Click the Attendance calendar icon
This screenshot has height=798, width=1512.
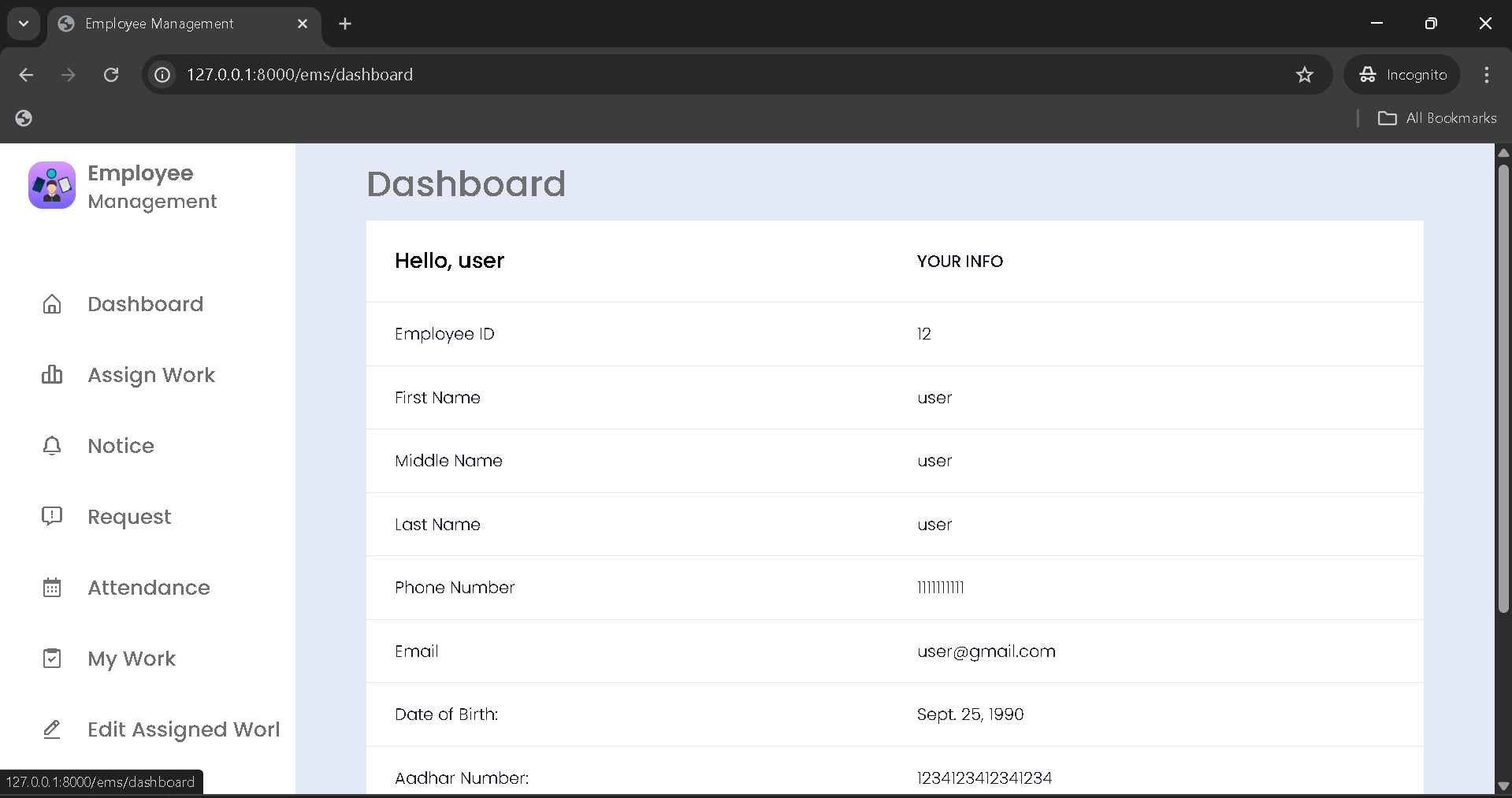point(52,588)
